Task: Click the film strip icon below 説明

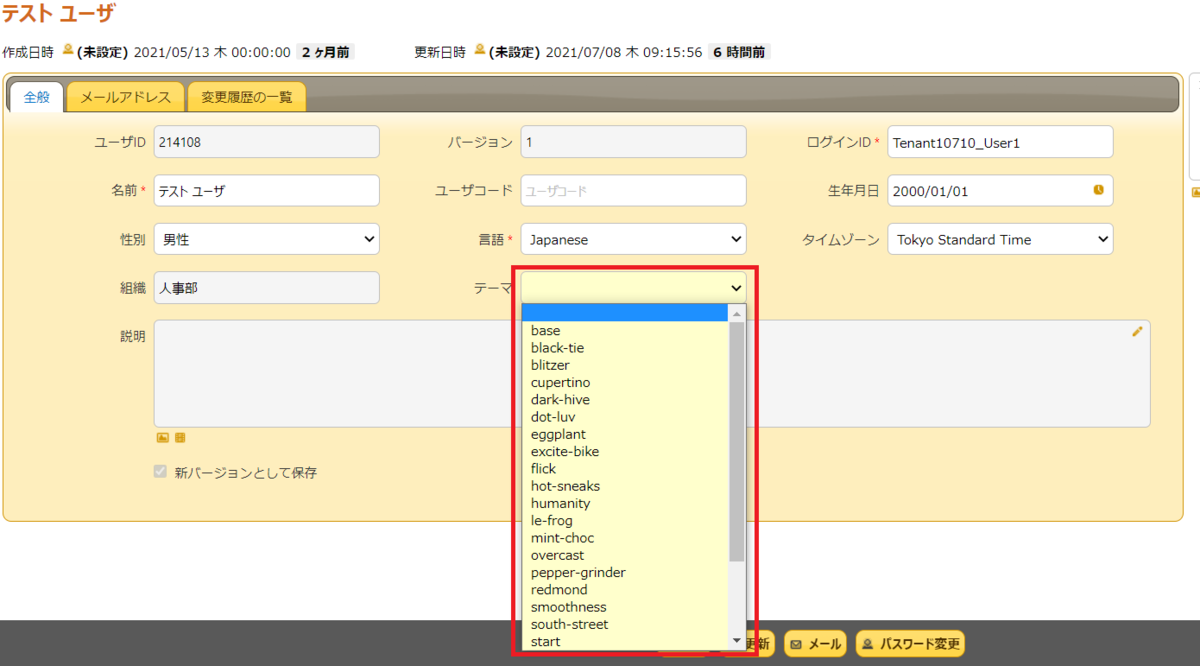Action: 181,437
